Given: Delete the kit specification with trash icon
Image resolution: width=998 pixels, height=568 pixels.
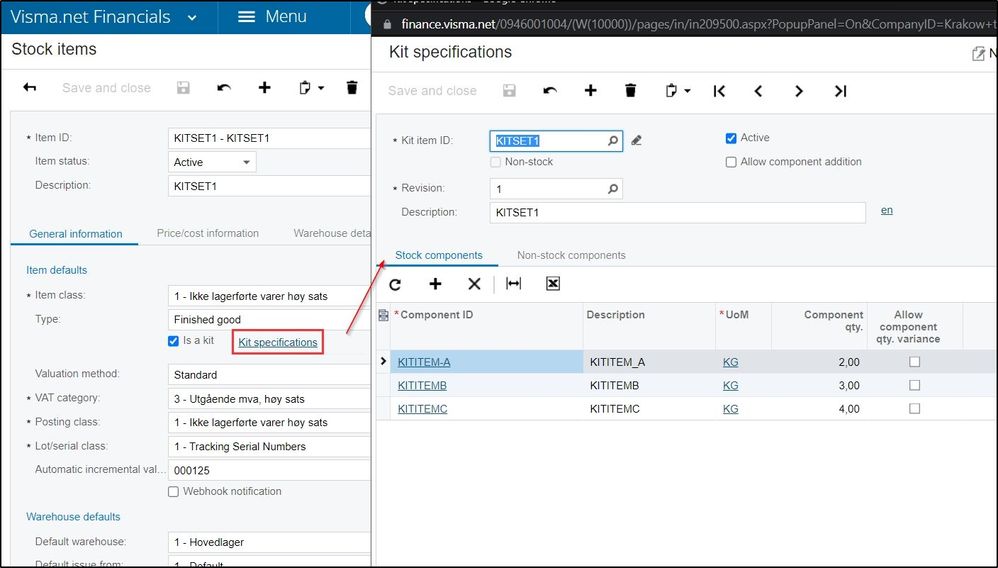Looking at the screenshot, I should [x=630, y=91].
